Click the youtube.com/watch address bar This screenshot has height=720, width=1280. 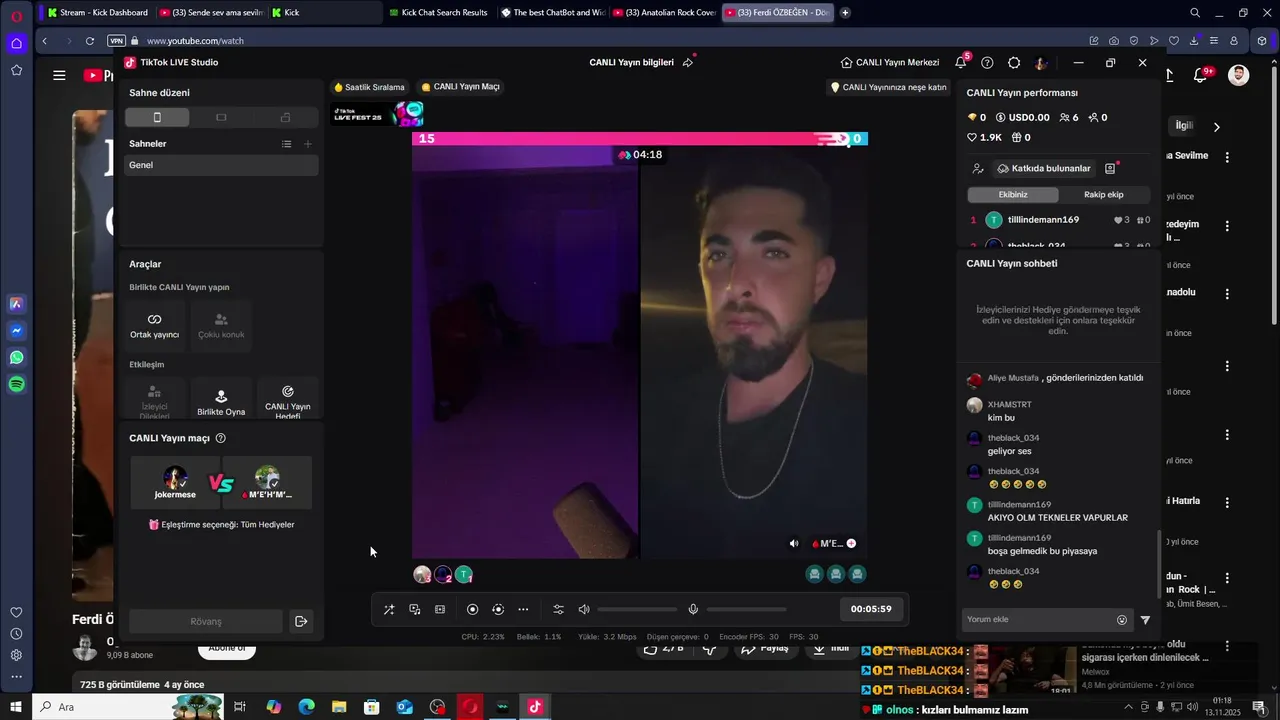pyautogui.click(x=195, y=41)
